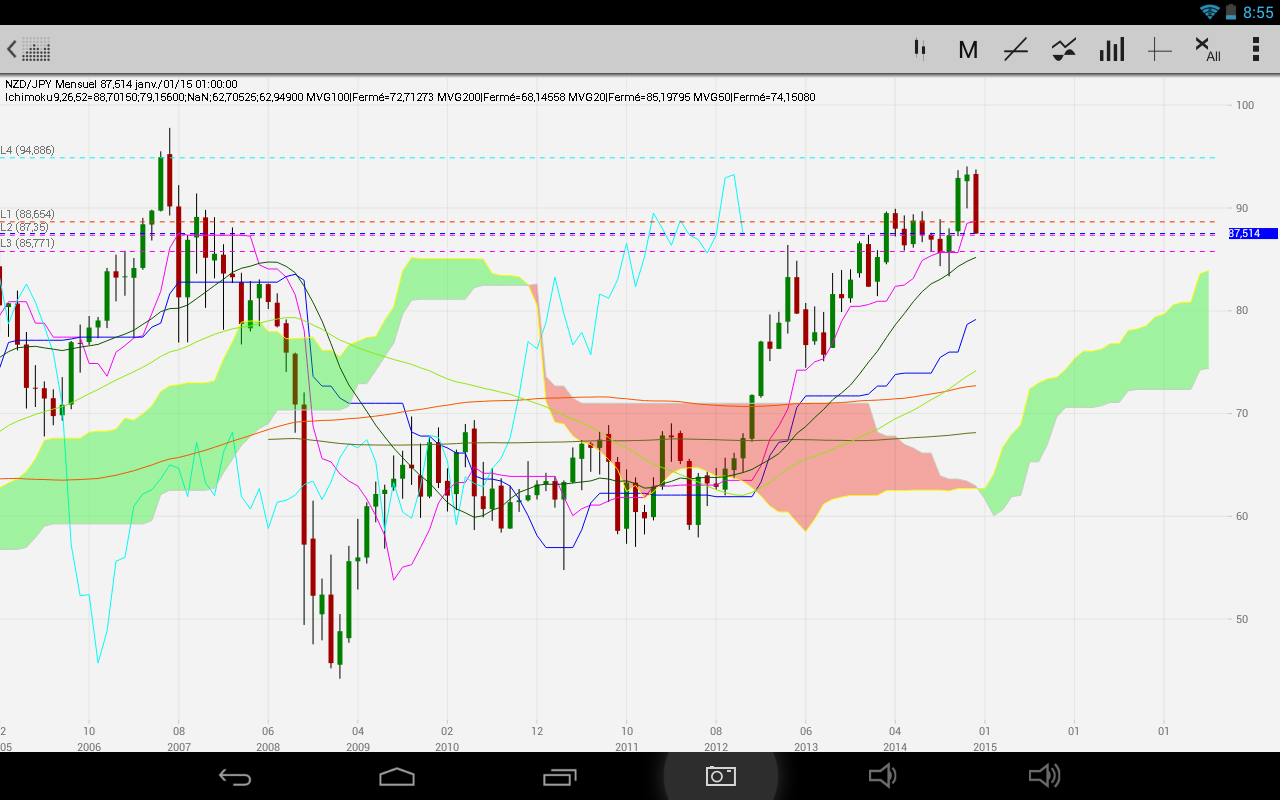Go back using the app logo arrow

point(28,49)
